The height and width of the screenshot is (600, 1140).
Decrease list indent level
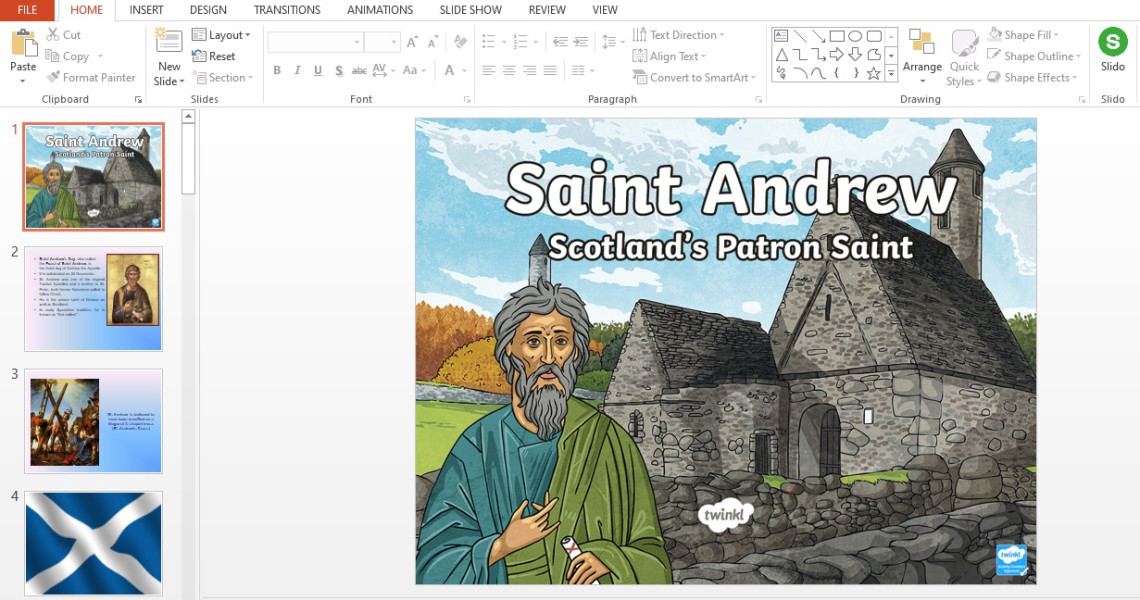click(560, 41)
